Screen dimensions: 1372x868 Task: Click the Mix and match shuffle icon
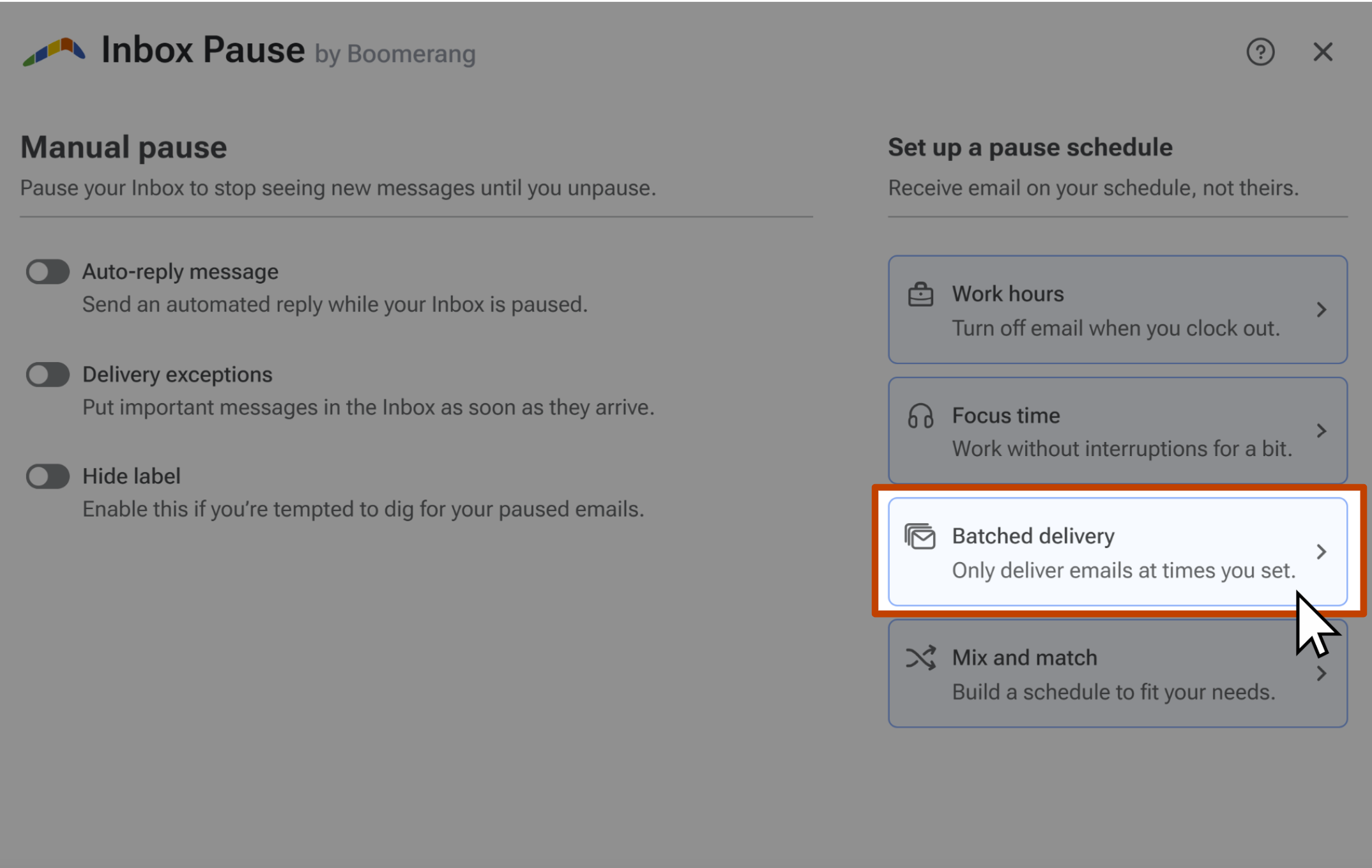[920, 658]
